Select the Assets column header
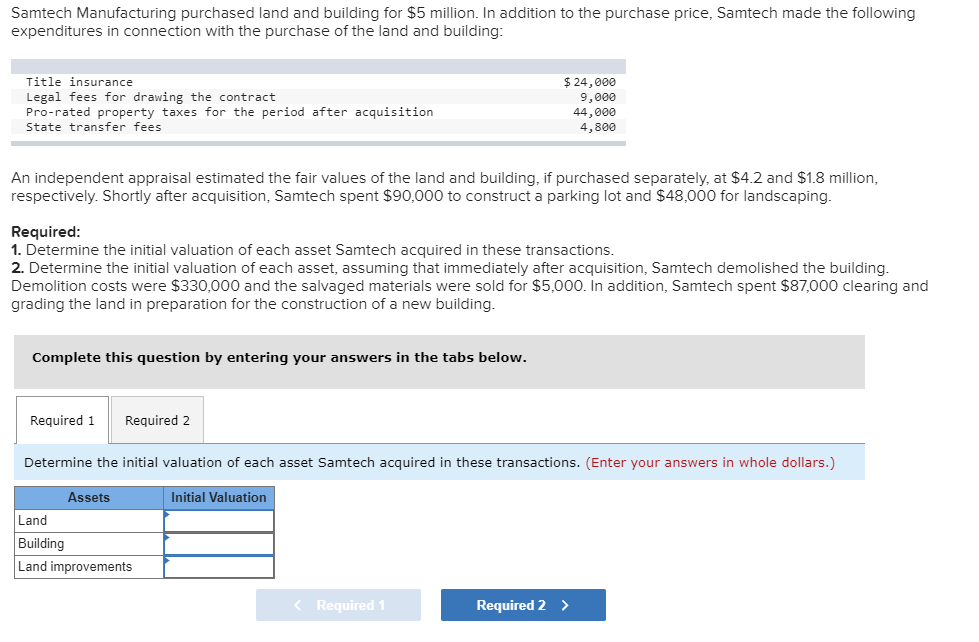Screen dimensions: 979x642 89,497
